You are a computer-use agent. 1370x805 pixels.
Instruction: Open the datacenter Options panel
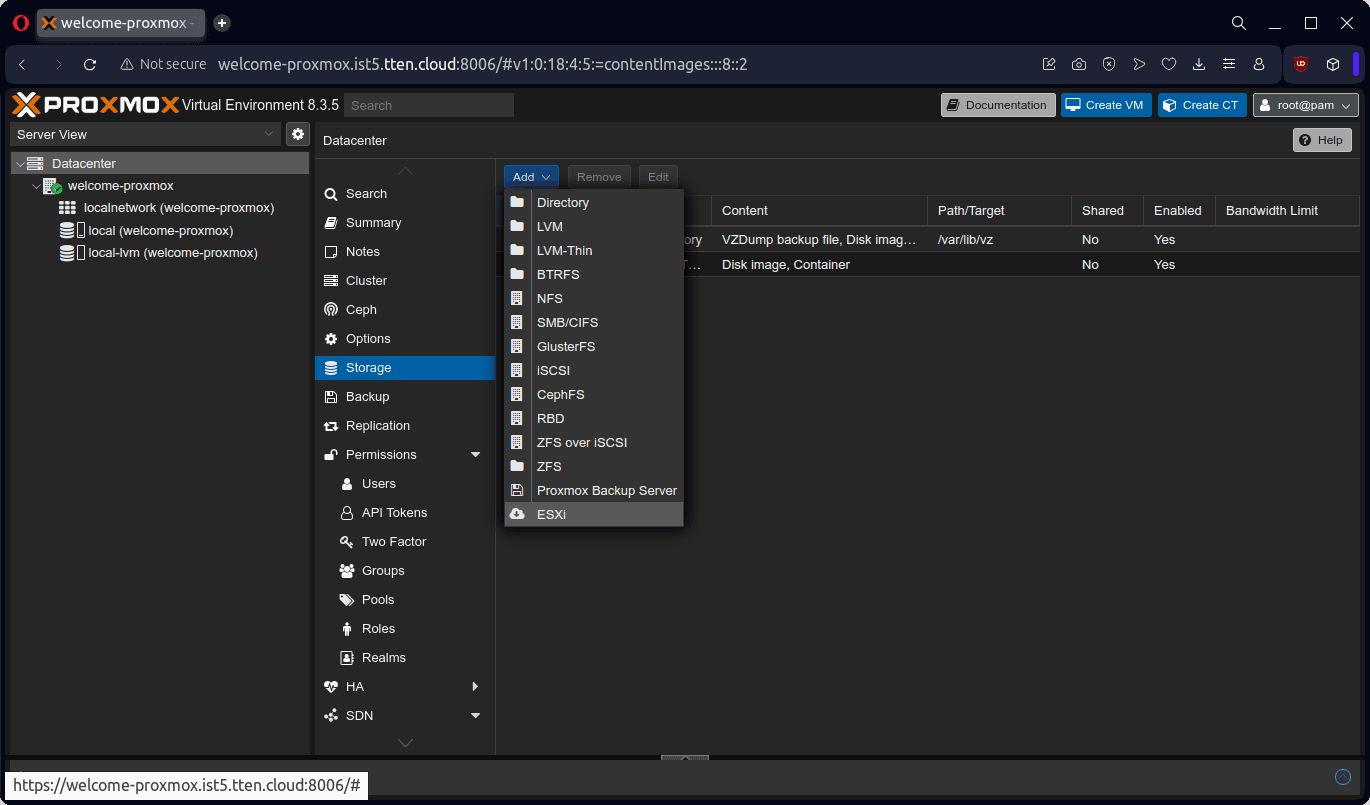405,339
